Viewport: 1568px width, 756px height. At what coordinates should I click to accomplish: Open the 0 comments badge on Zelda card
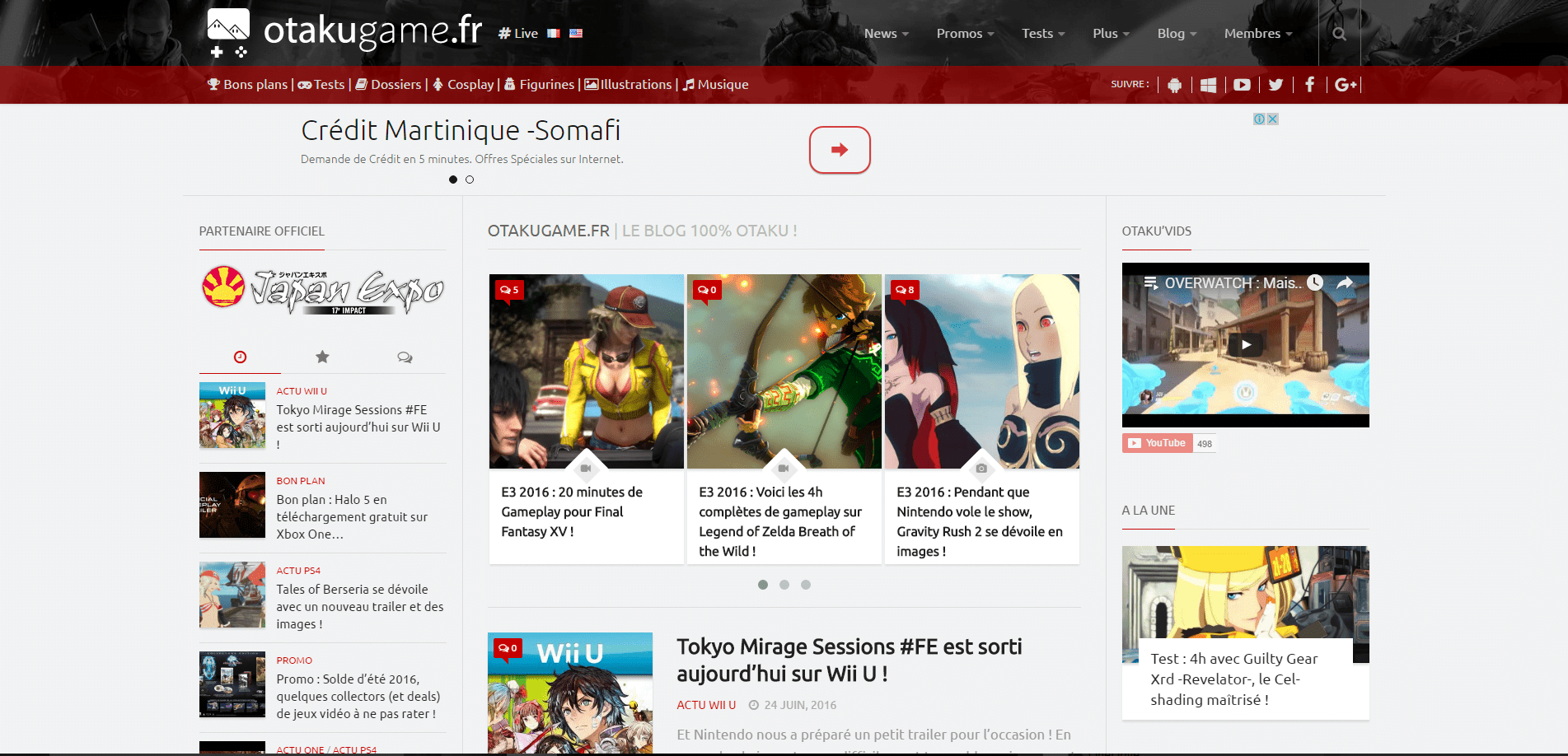click(707, 290)
